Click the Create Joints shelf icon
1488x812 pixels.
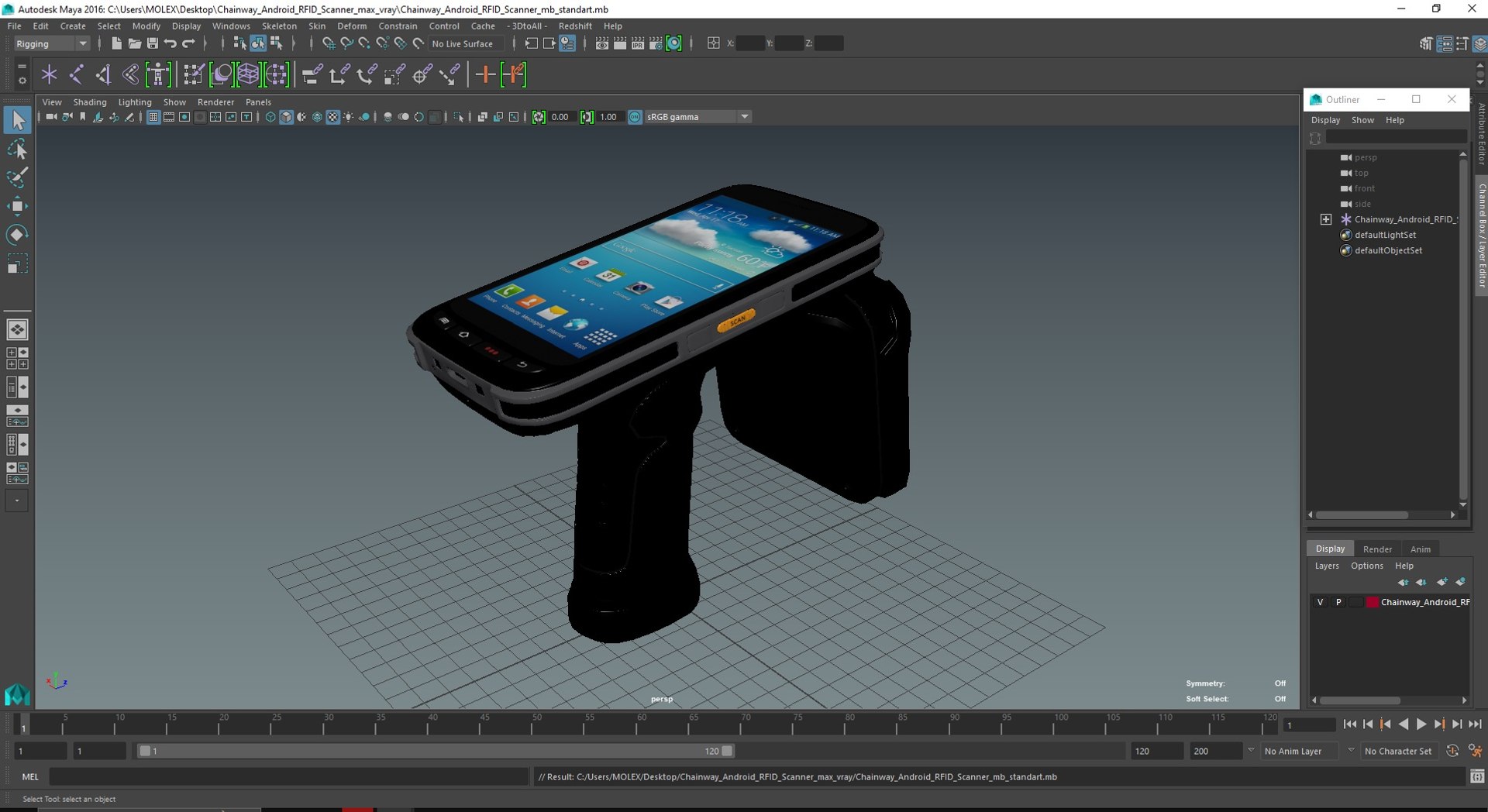[x=76, y=74]
